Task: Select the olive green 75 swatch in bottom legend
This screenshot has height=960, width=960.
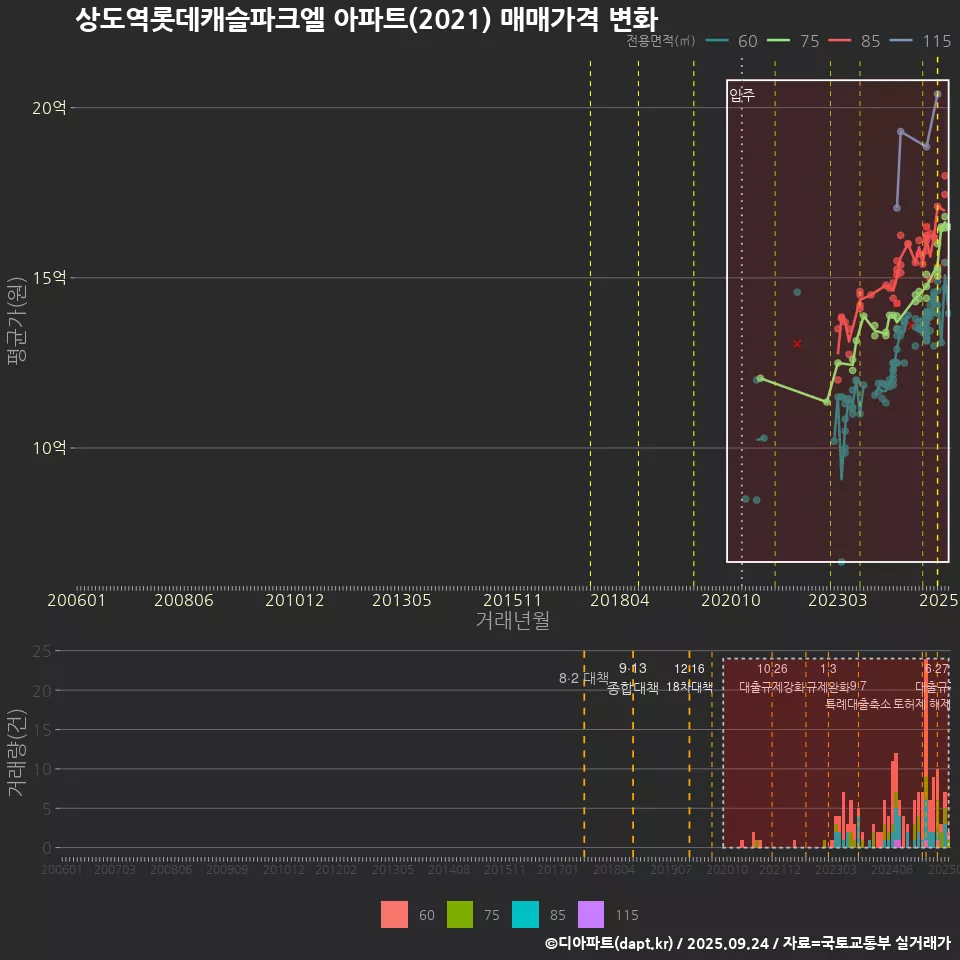Action: (x=460, y=914)
